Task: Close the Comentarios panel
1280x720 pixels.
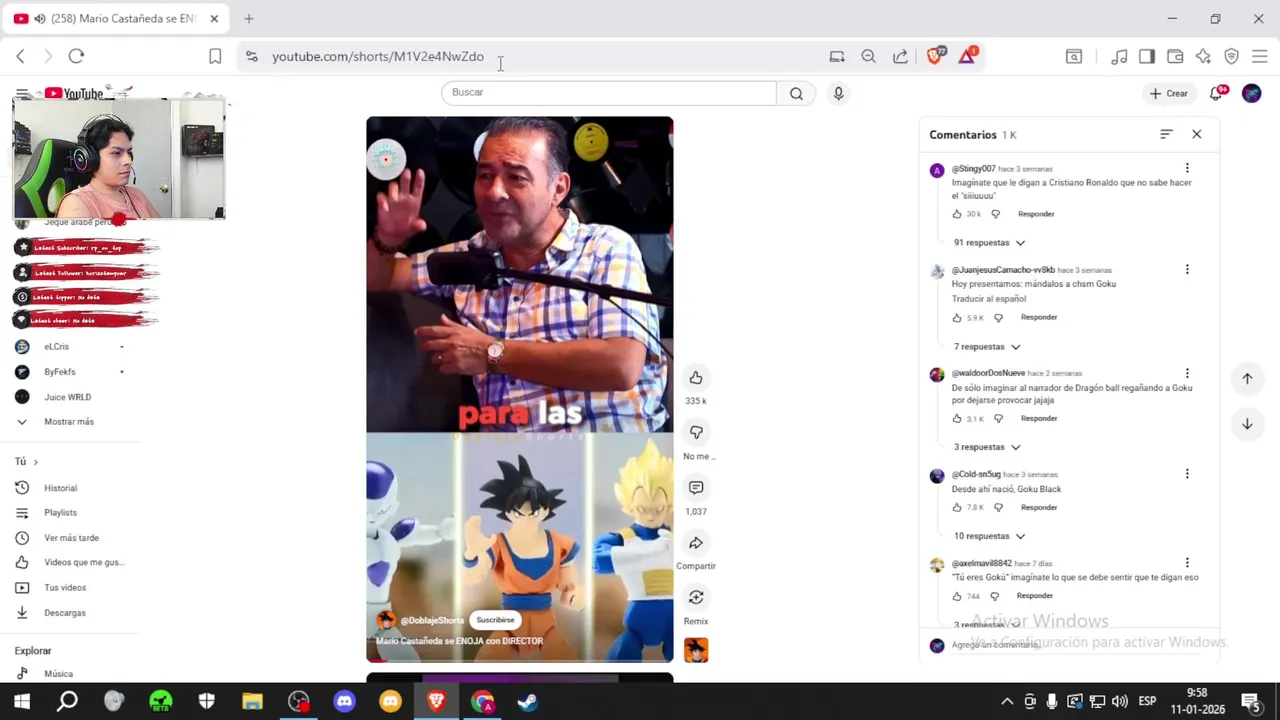Action: [1196, 134]
